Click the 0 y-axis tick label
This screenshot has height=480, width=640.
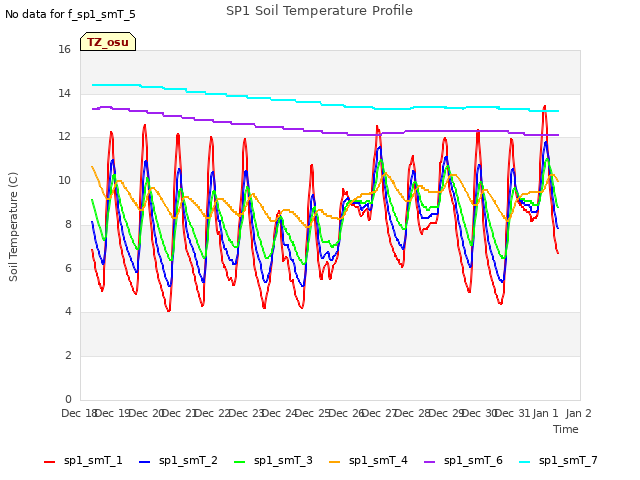pyautogui.click(x=68, y=399)
